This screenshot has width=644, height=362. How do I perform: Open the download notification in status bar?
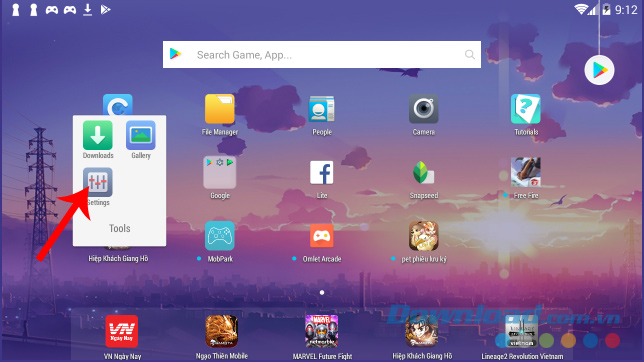[x=87, y=9]
